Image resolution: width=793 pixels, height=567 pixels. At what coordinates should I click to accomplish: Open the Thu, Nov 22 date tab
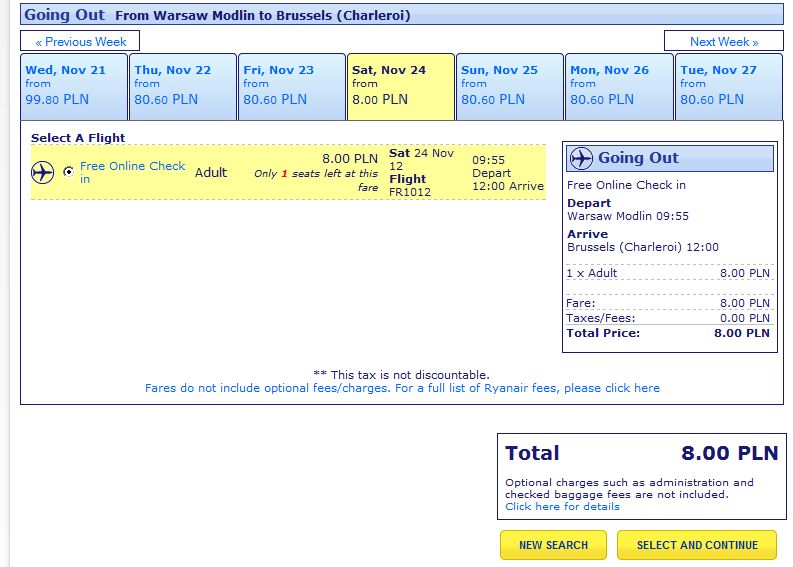[x=183, y=86]
